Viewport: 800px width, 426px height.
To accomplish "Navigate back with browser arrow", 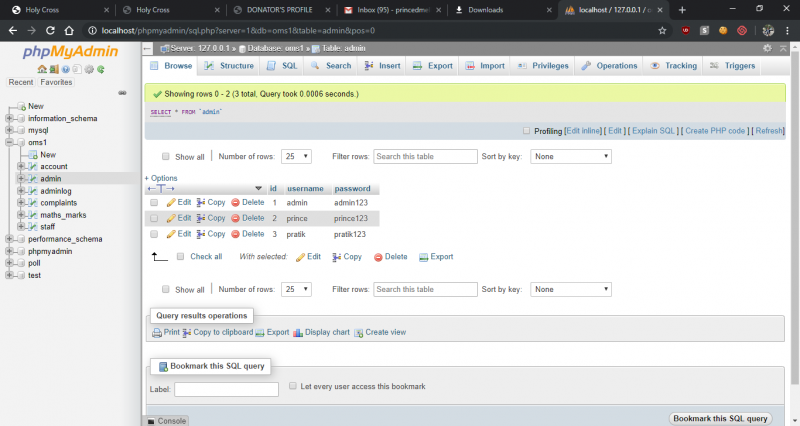I will (x=13, y=31).
